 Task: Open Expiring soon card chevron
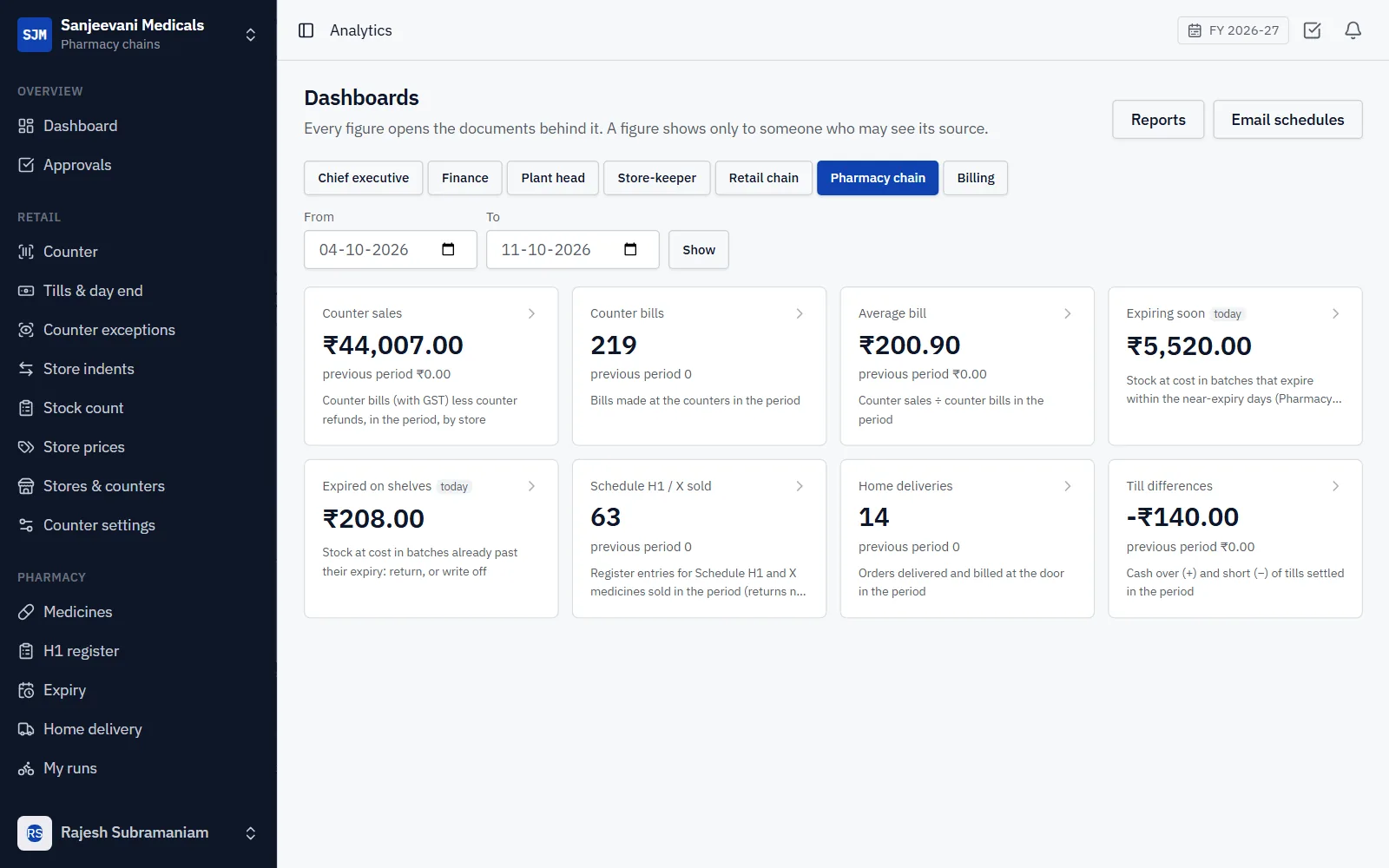pos(1335,313)
